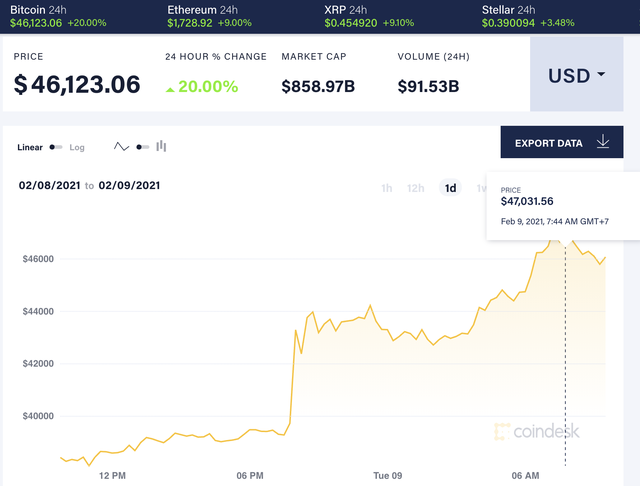Click the main price $46,123.06
640x486 pixels.
(x=77, y=84)
